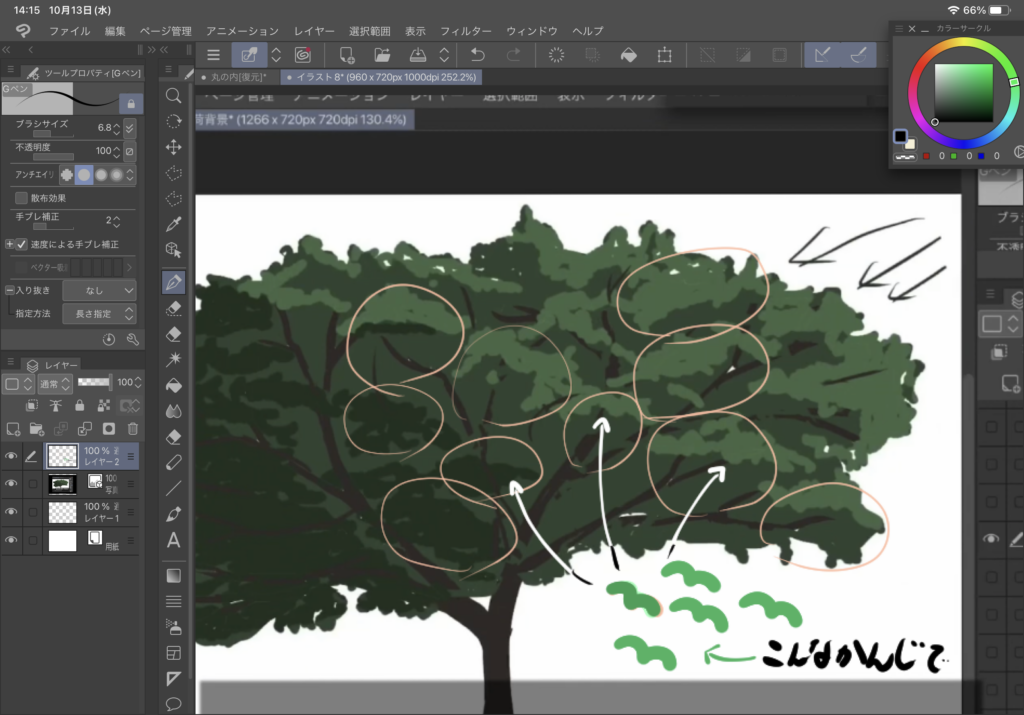
Task: Uncheck 速度による手ブレ補正 checkbox
Action: (22, 244)
